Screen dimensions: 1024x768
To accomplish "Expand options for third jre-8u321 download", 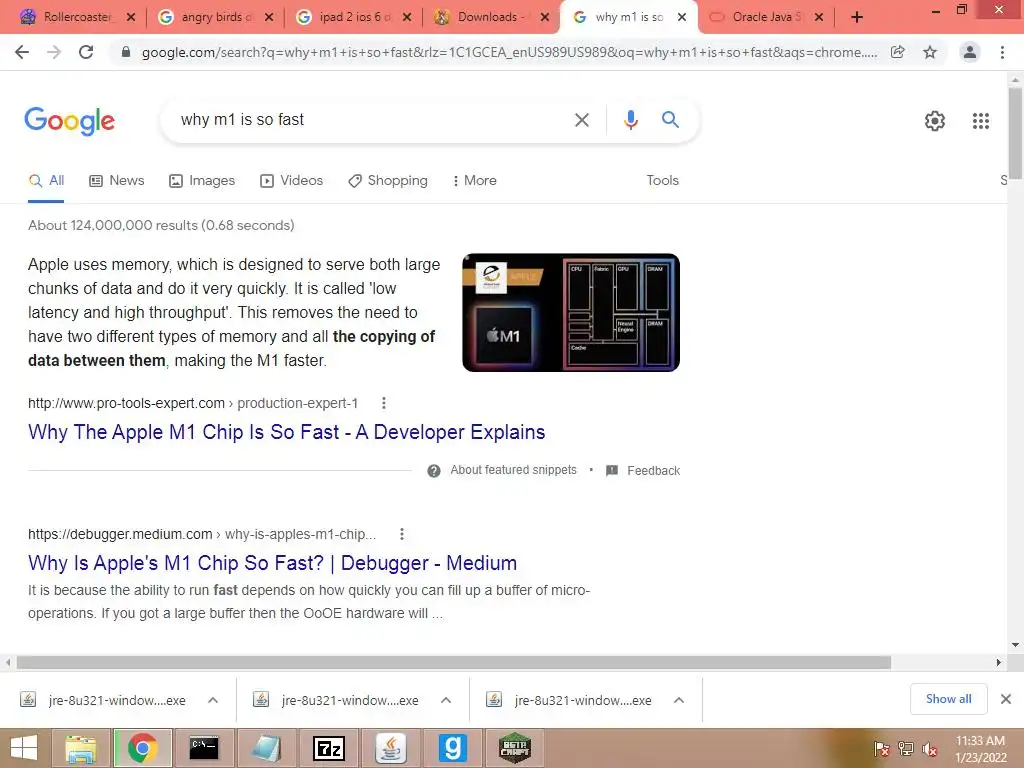I will (x=679, y=700).
